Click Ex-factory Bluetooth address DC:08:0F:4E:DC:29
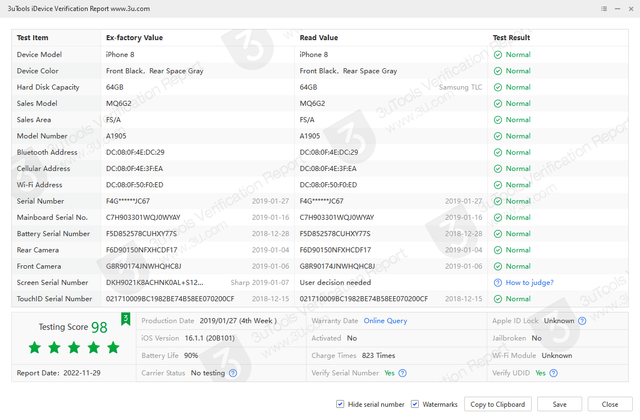The image size is (640, 420). coord(135,153)
